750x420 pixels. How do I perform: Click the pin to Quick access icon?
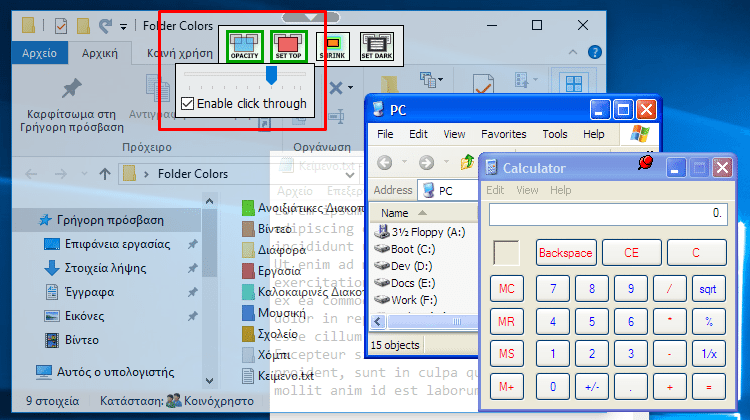(72, 89)
